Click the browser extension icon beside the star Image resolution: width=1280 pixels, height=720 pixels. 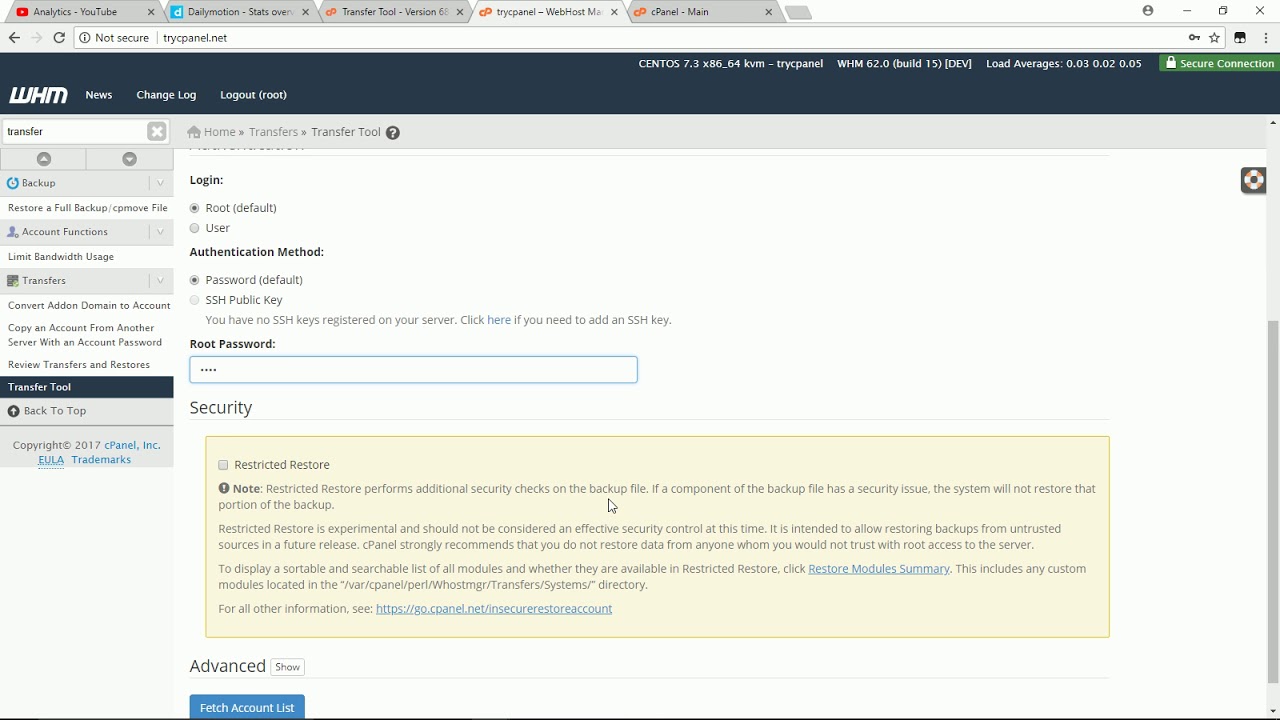tap(1240, 38)
